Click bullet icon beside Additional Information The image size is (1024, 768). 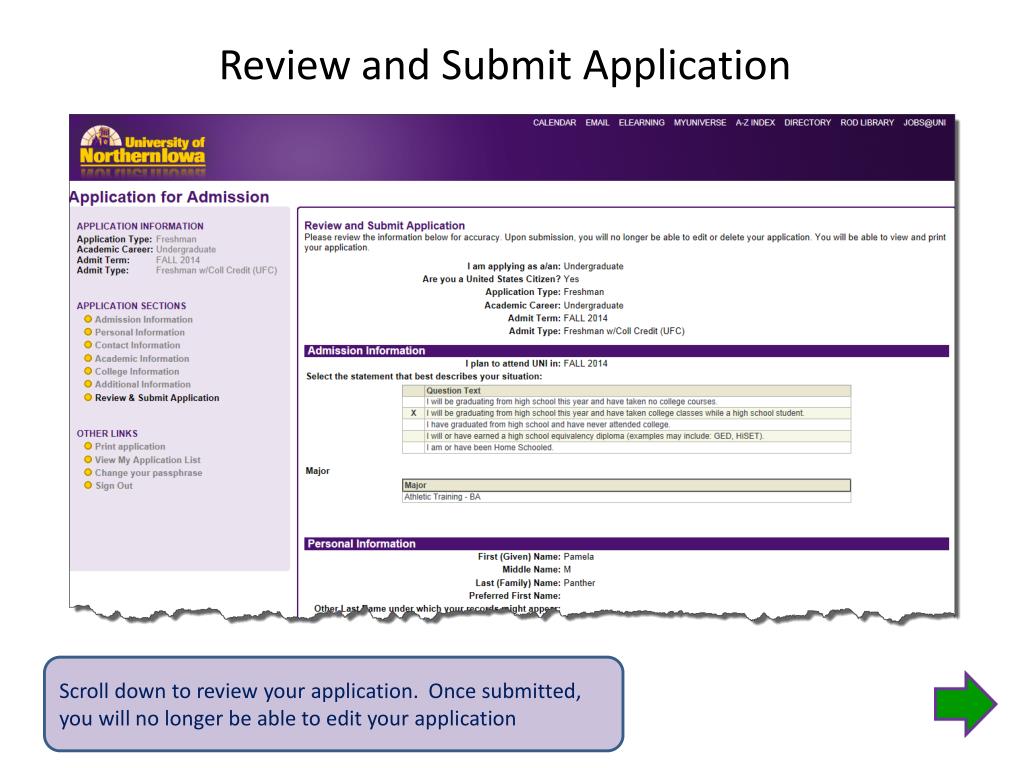pos(88,384)
